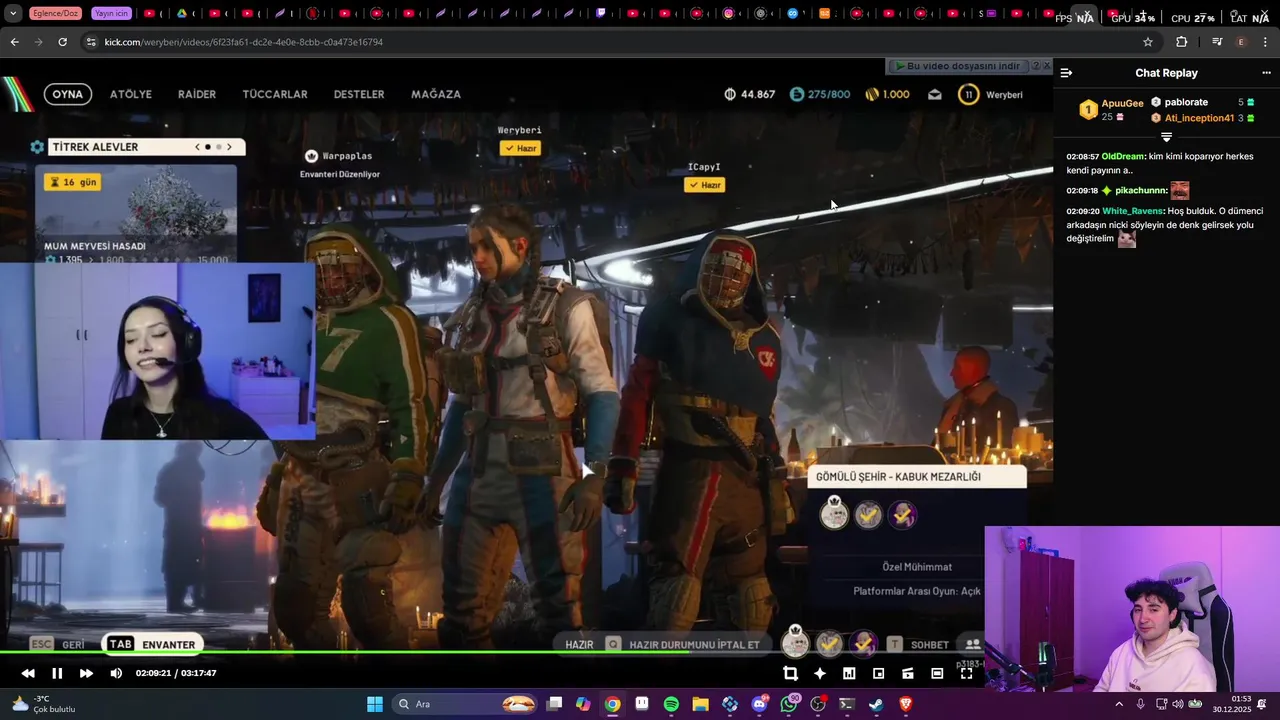Toggle Weryberi's Hazır ready badge
1280x720 pixels.
click(520, 148)
